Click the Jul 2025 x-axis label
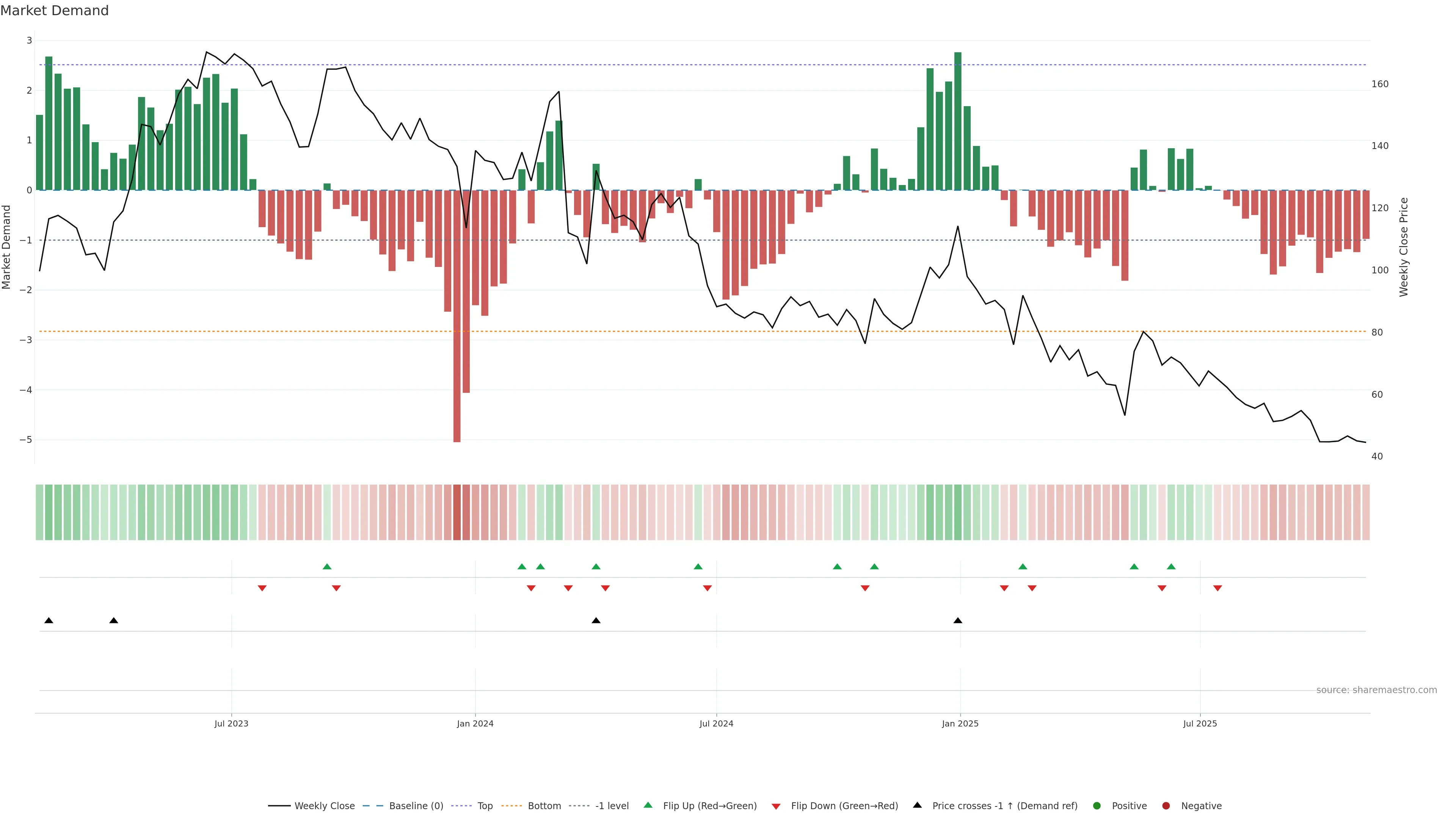1456x819 pixels. point(1200,723)
